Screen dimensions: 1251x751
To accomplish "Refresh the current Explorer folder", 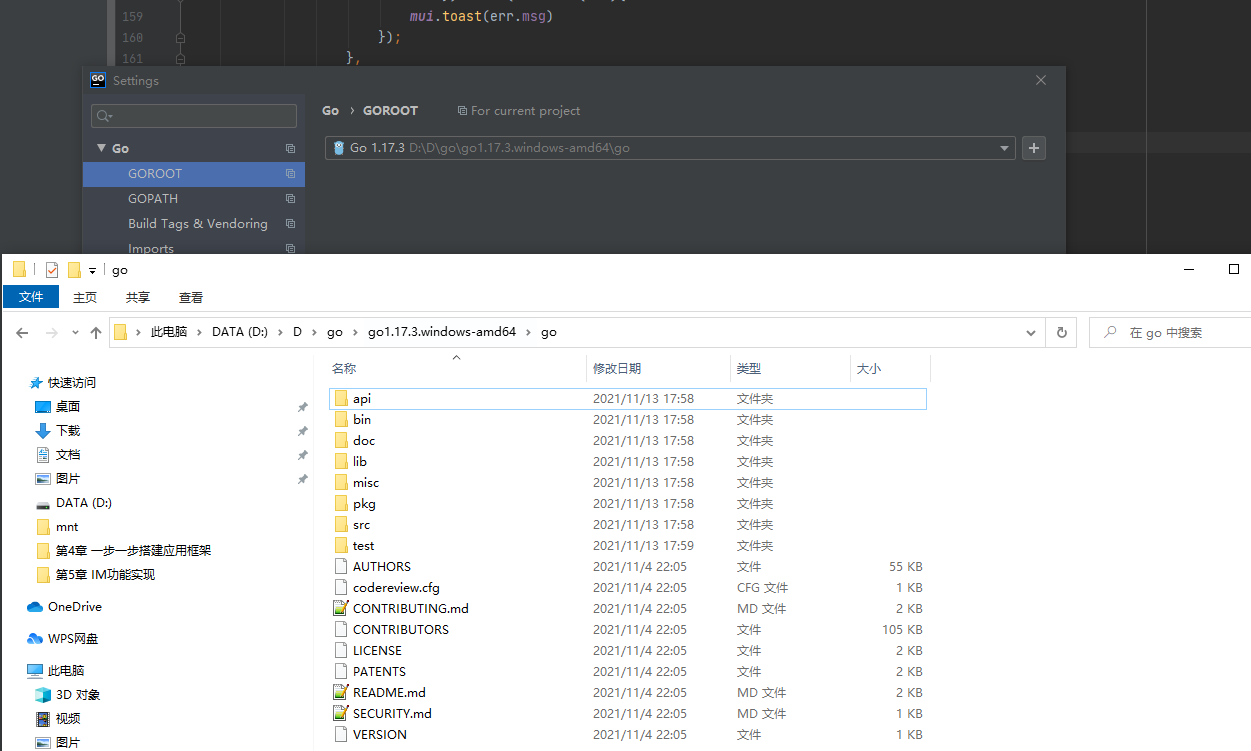I will point(1061,333).
